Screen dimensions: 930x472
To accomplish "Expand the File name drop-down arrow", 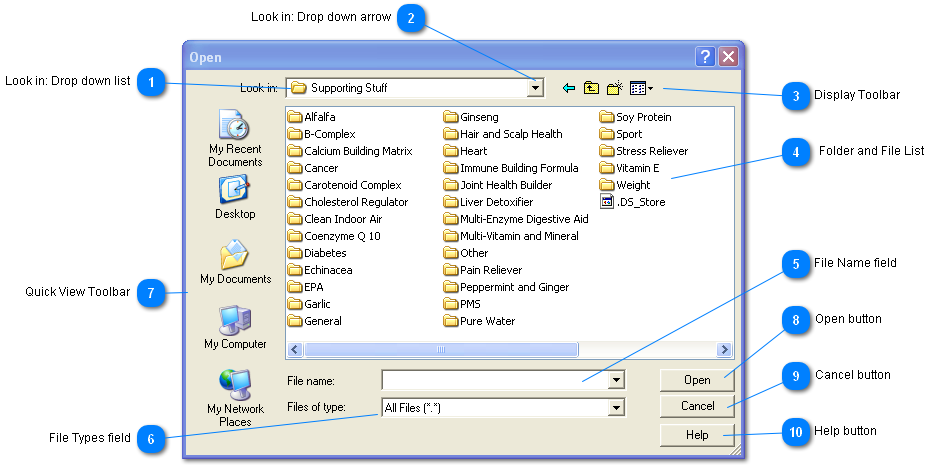I will (x=616, y=380).
